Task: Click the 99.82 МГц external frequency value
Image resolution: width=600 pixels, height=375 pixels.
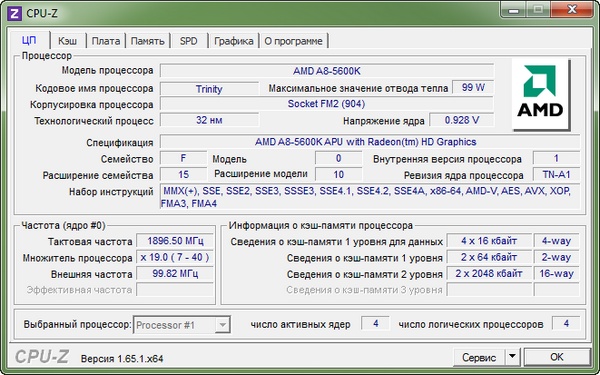Action: click(175, 274)
